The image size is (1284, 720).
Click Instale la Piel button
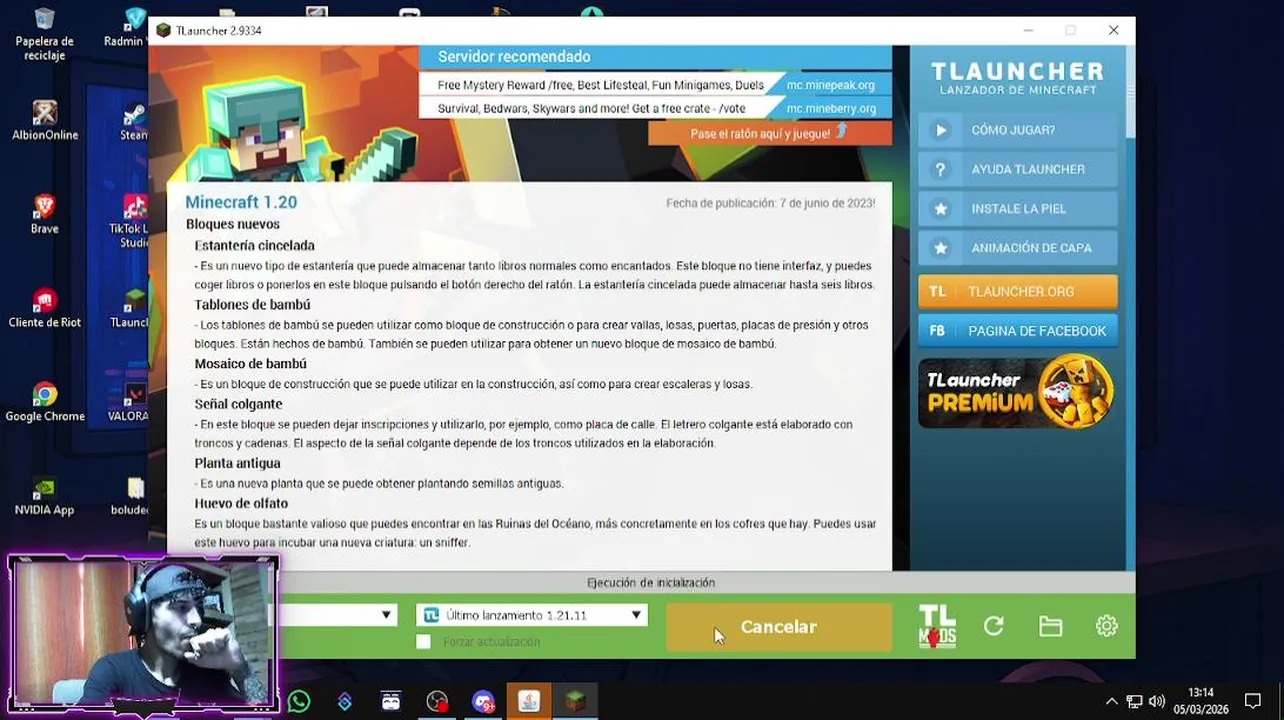tap(1018, 209)
